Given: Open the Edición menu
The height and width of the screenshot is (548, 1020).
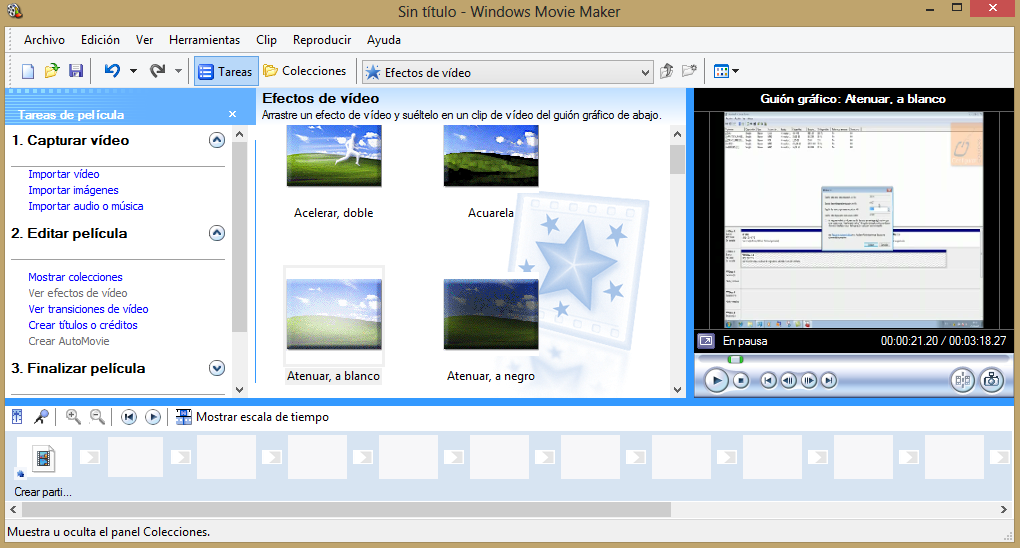Looking at the screenshot, I should point(100,40).
